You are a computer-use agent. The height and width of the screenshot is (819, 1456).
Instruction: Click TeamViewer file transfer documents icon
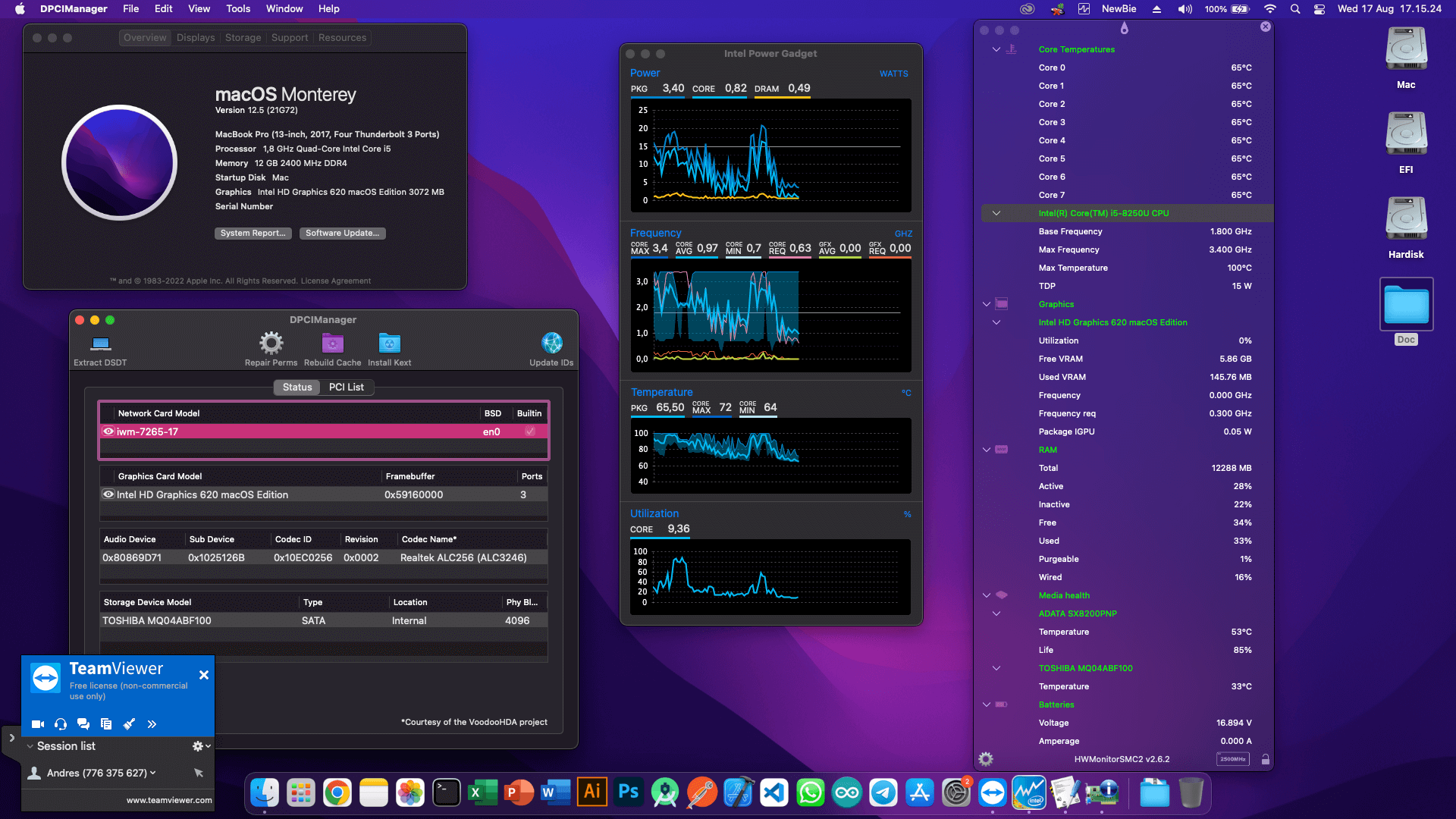tap(106, 724)
